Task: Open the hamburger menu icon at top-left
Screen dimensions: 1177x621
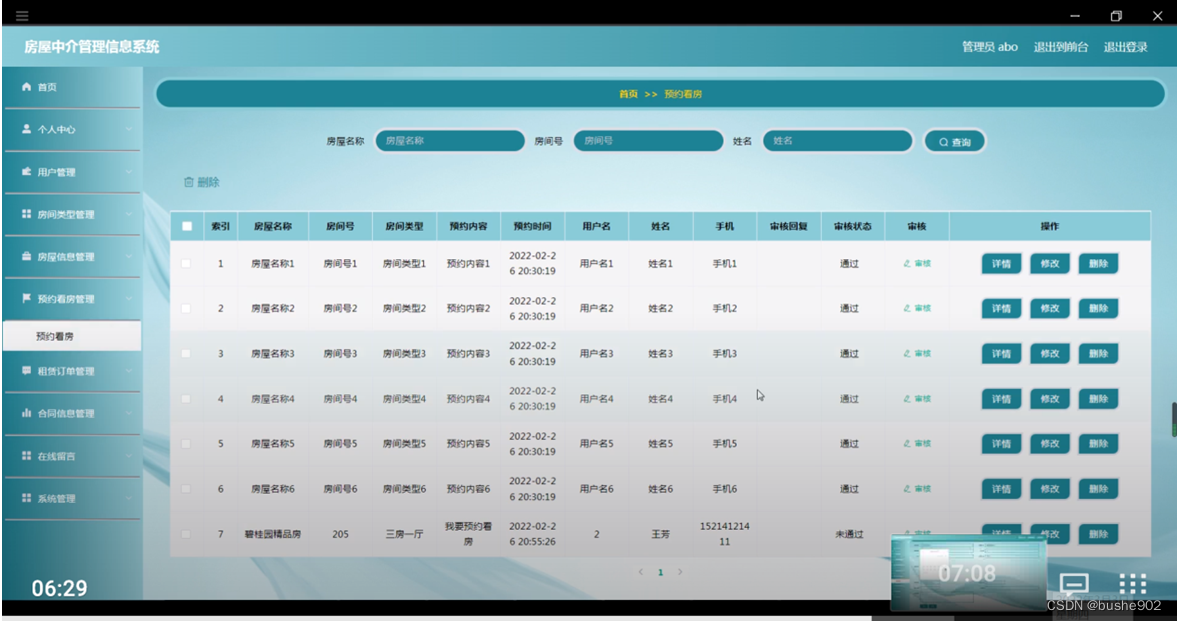Action: [x=22, y=15]
